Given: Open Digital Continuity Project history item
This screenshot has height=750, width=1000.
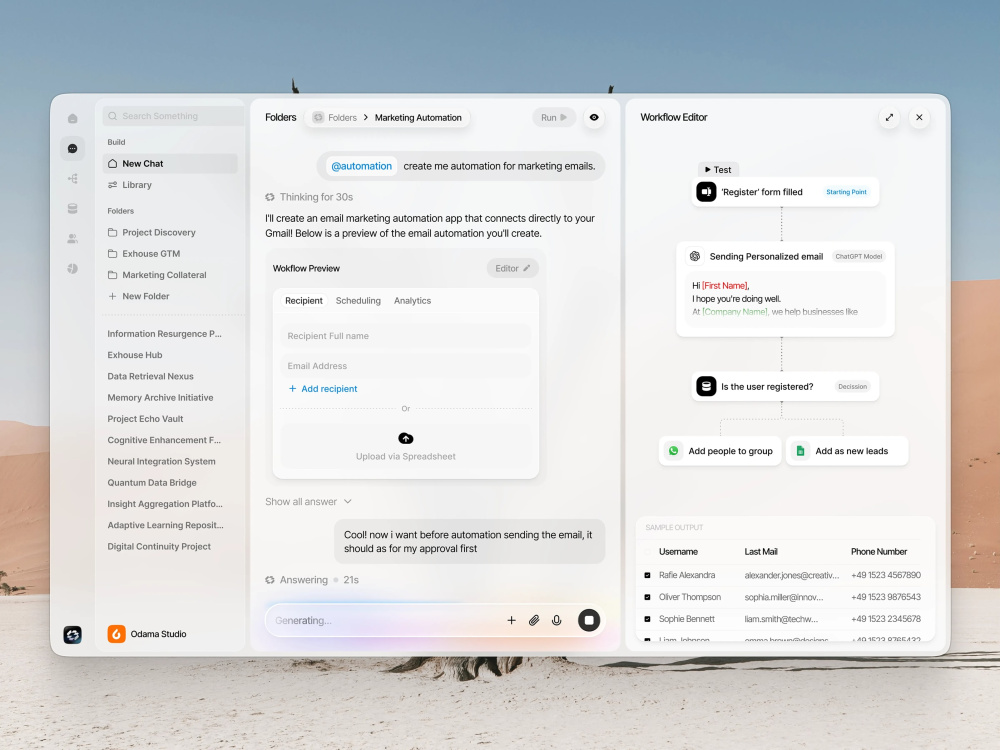Looking at the screenshot, I should pos(159,547).
